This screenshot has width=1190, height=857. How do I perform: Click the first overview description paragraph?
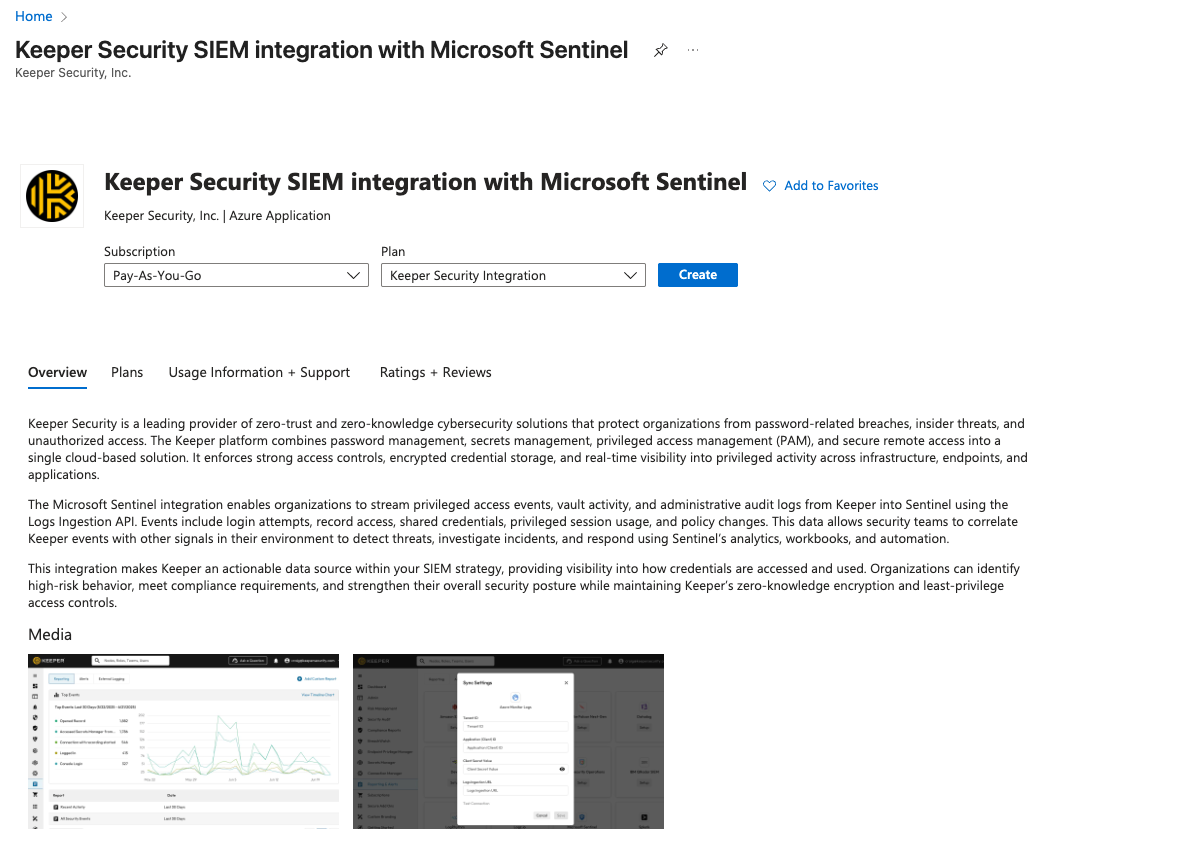point(527,449)
